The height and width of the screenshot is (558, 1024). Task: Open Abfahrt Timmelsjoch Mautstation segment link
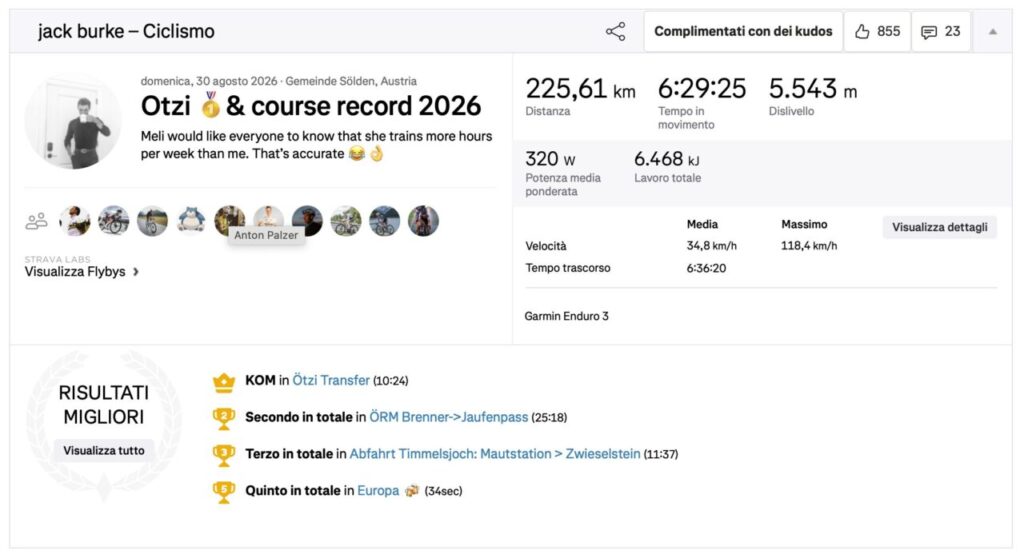[495, 453]
